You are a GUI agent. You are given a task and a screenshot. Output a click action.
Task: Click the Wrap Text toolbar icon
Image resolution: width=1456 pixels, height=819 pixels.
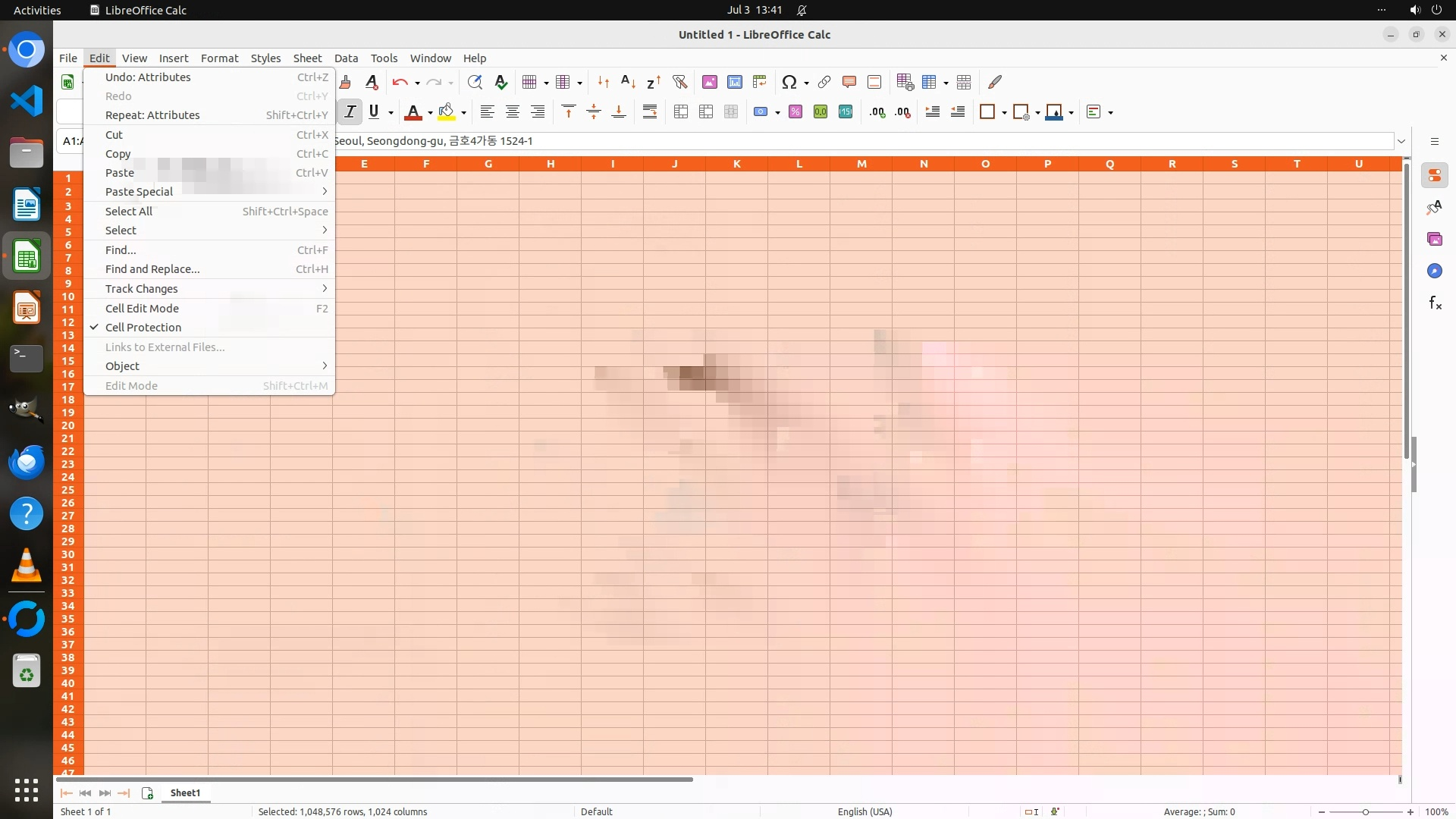(x=650, y=112)
